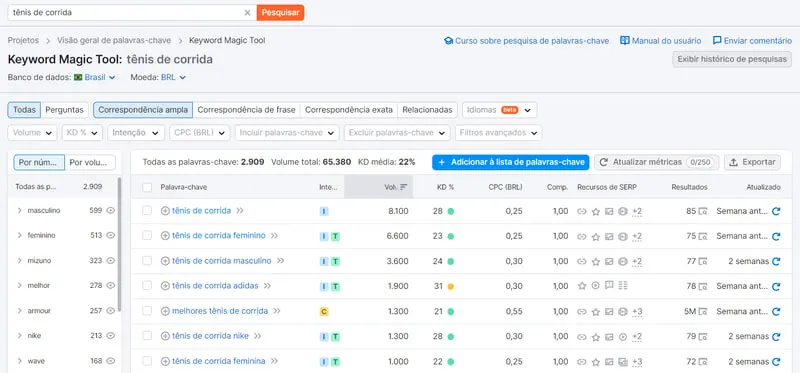Image resolution: width=800 pixels, height=373 pixels.
Task: Click Atualizar métricas button
Action: click(x=657, y=162)
